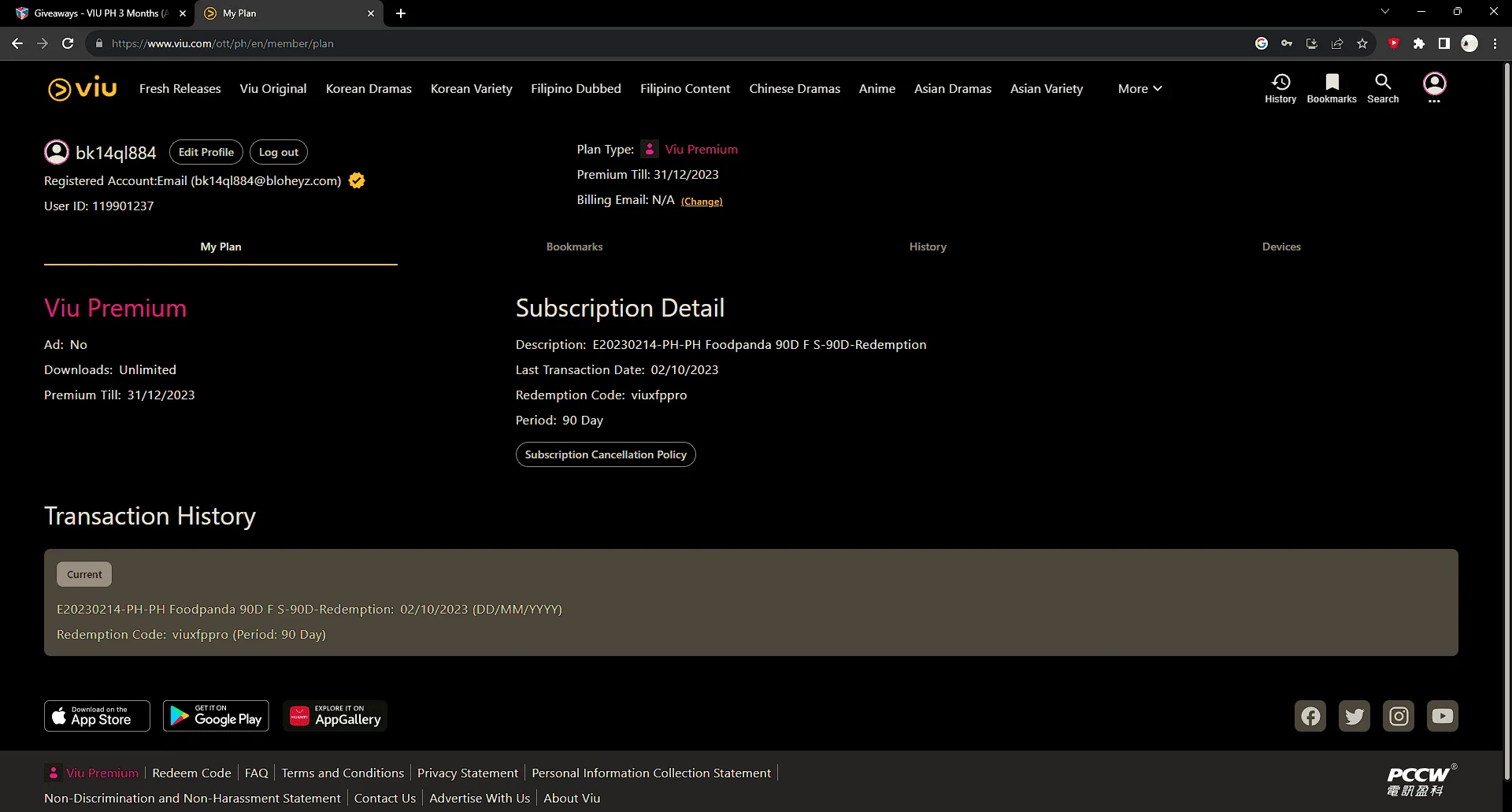Open the YouTube social icon
Viewport: 1512px width, 812px height.
[1443, 716]
